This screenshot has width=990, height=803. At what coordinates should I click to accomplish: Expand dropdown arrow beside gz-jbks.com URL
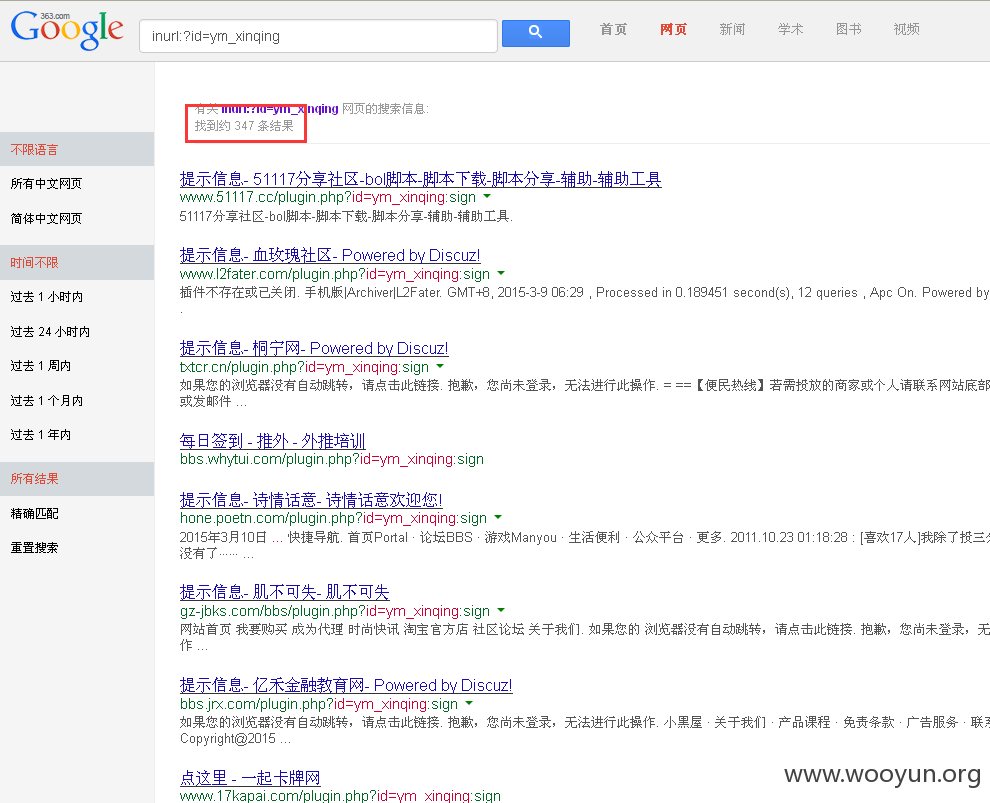501,610
